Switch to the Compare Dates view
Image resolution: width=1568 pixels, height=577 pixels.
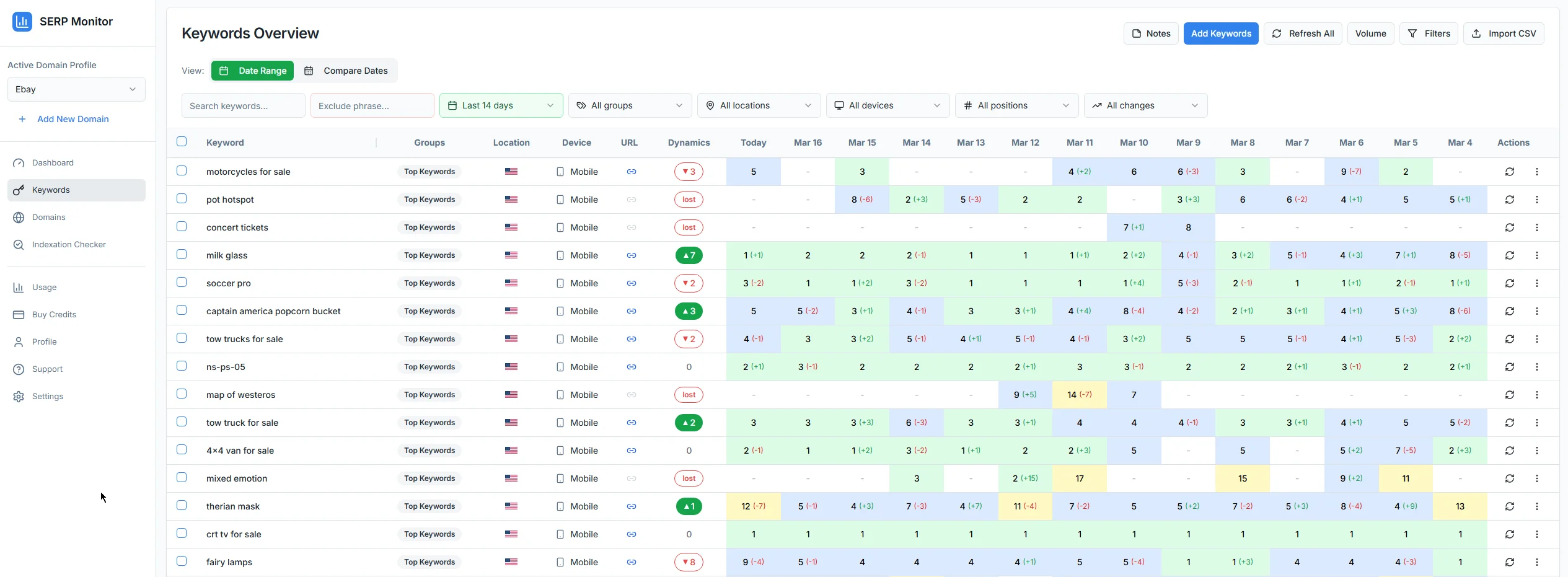tap(347, 71)
